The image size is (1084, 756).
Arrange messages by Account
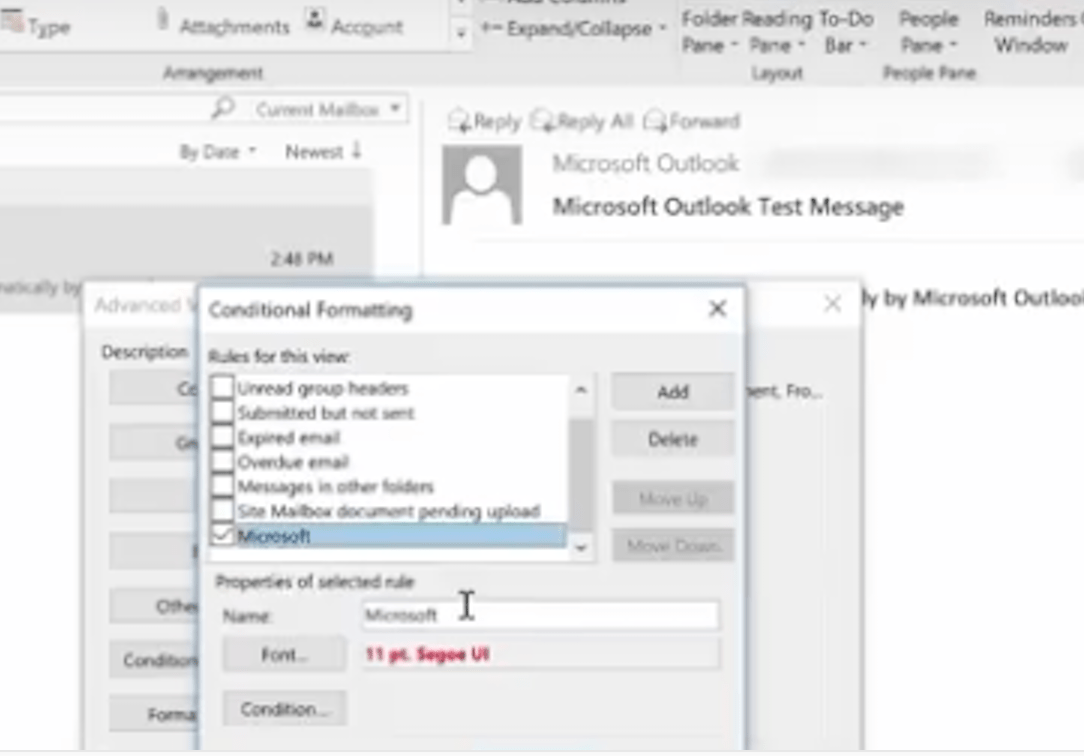pos(355,26)
